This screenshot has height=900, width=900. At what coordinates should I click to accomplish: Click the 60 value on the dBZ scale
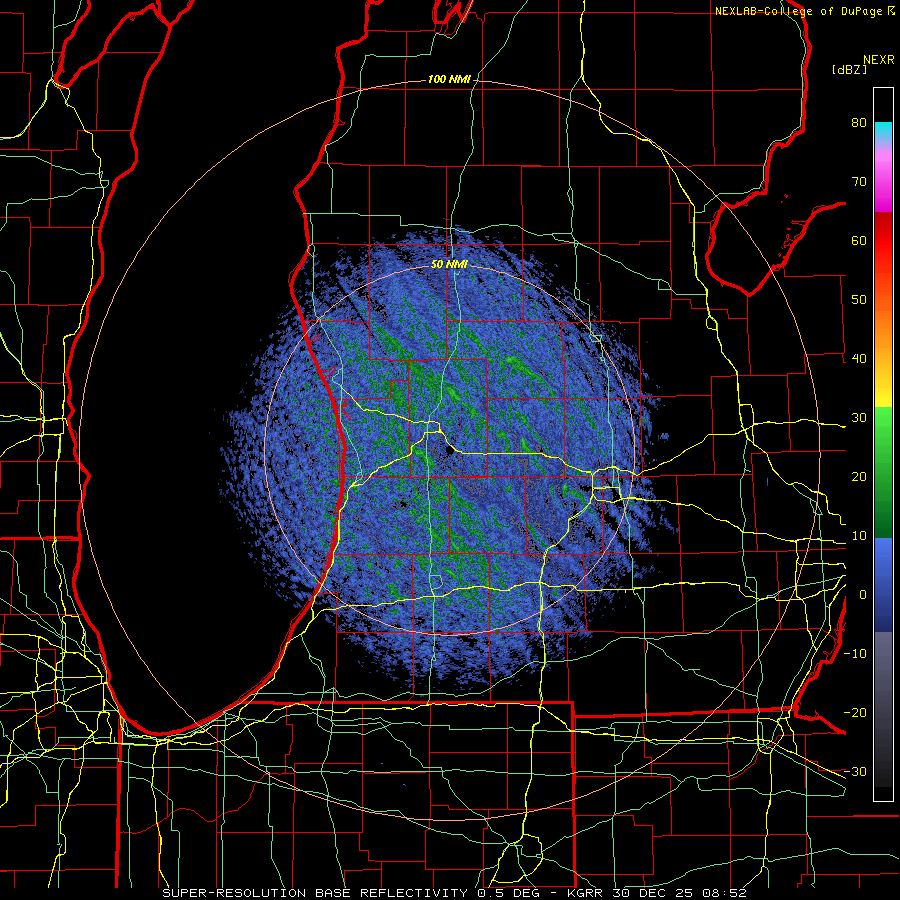pyautogui.click(x=859, y=240)
